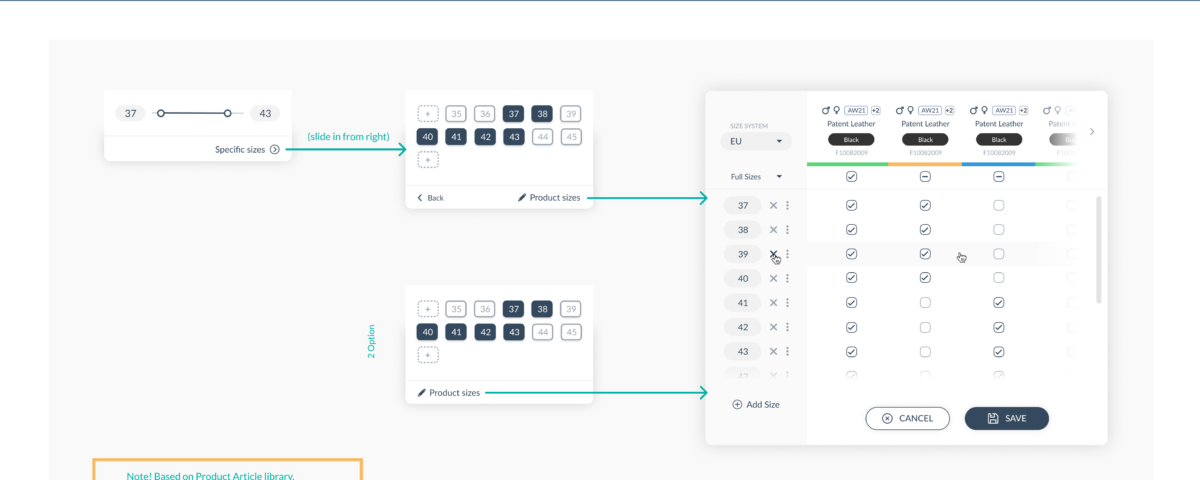The height and width of the screenshot is (480, 1200).
Task: Click the Back arrow in size picker
Action: click(x=420, y=198)
